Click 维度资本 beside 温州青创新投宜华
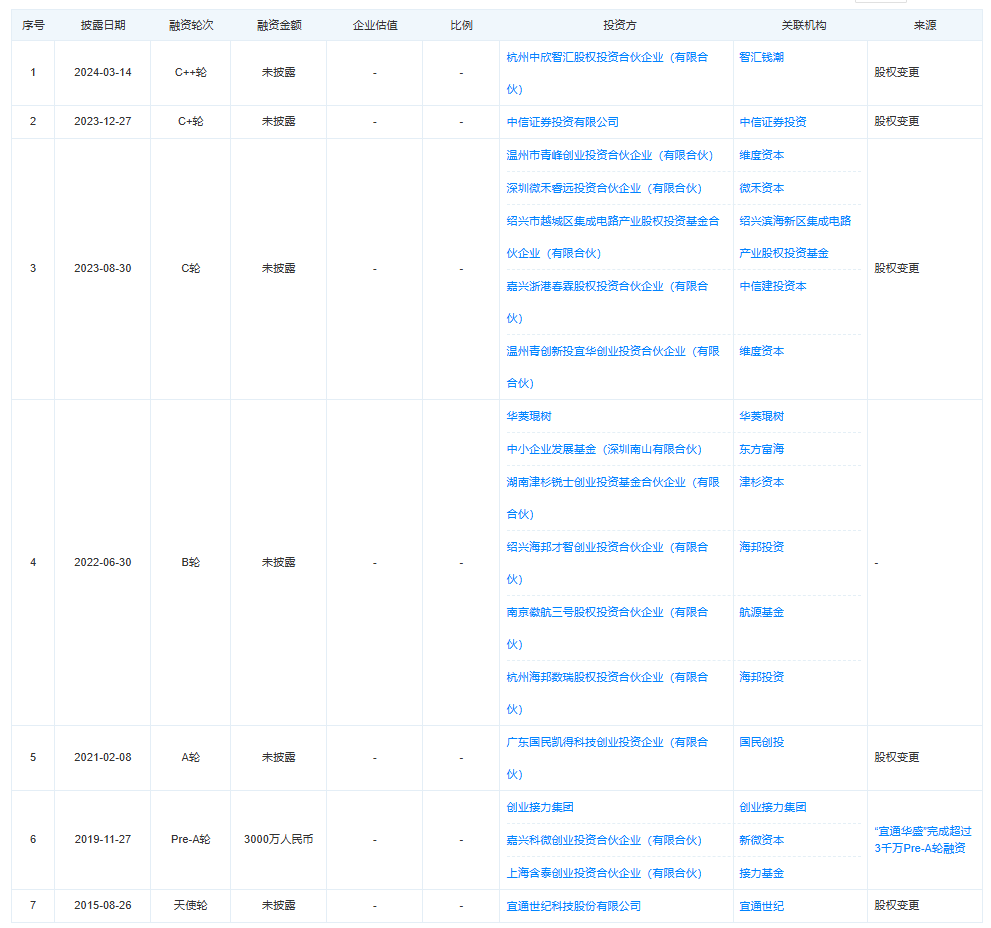 [x=761, y=351]
